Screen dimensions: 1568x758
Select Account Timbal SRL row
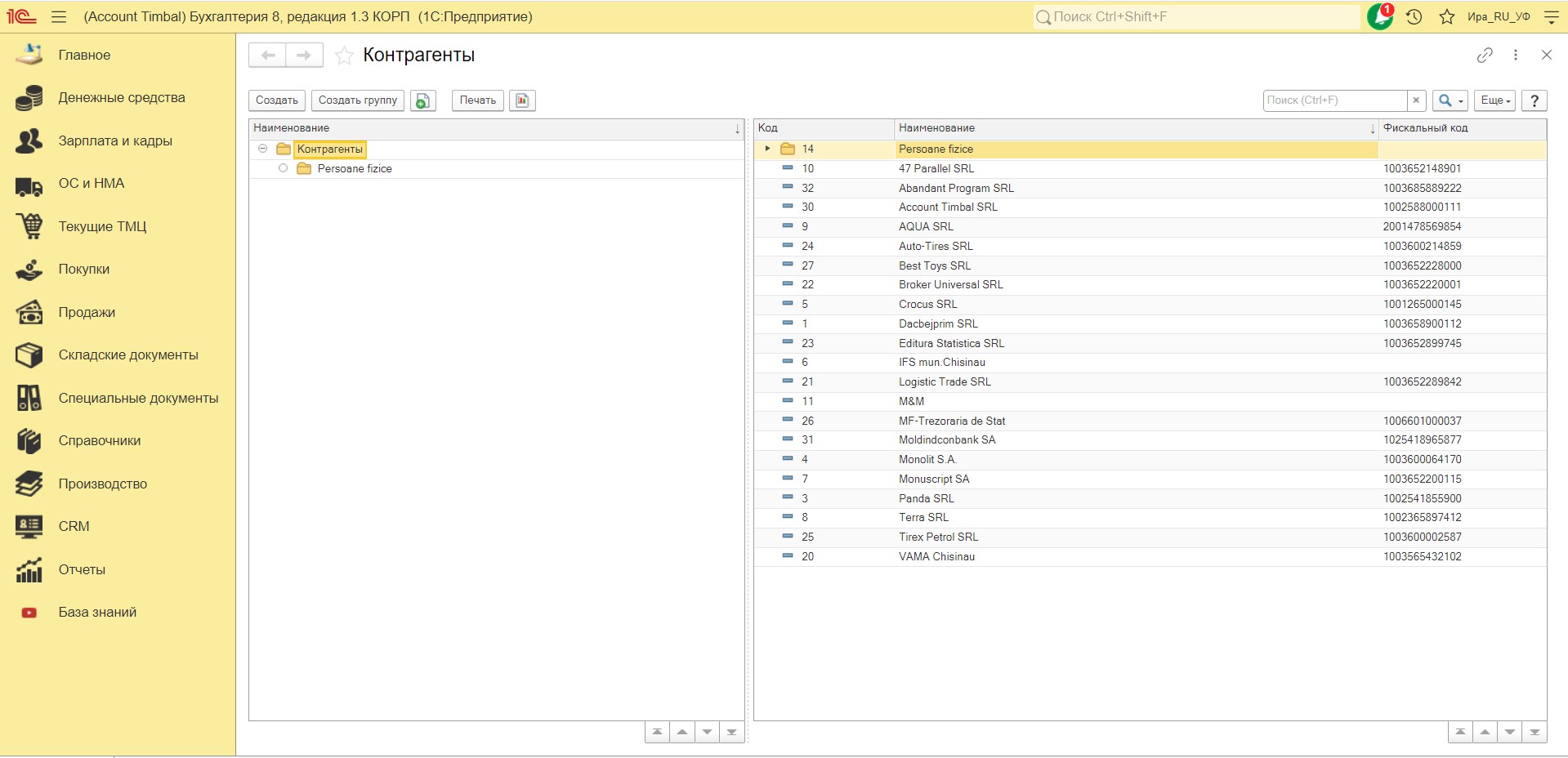pos(1150,207)
